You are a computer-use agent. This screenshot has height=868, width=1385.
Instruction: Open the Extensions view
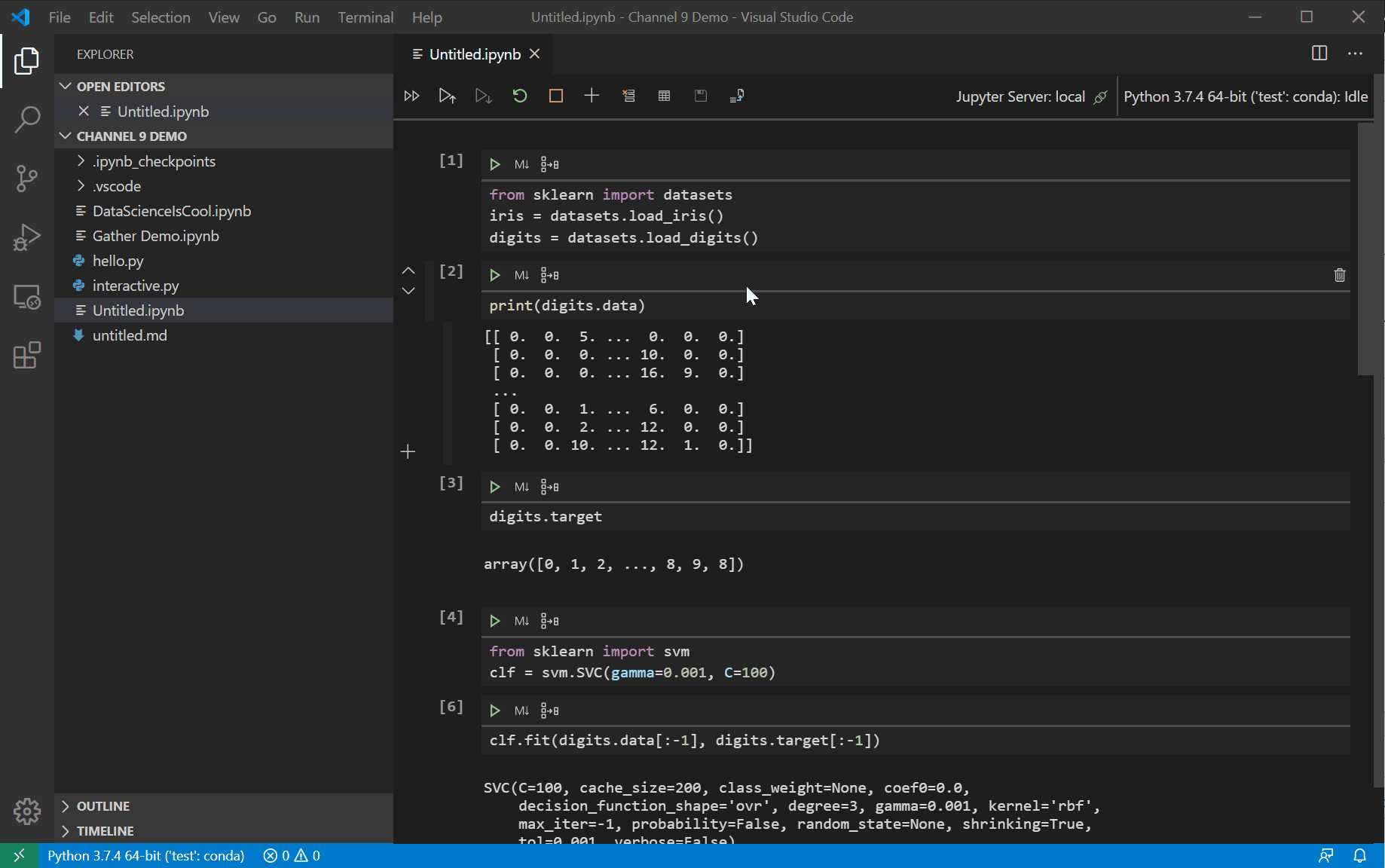pyautogui.click(x=27, y=356)
